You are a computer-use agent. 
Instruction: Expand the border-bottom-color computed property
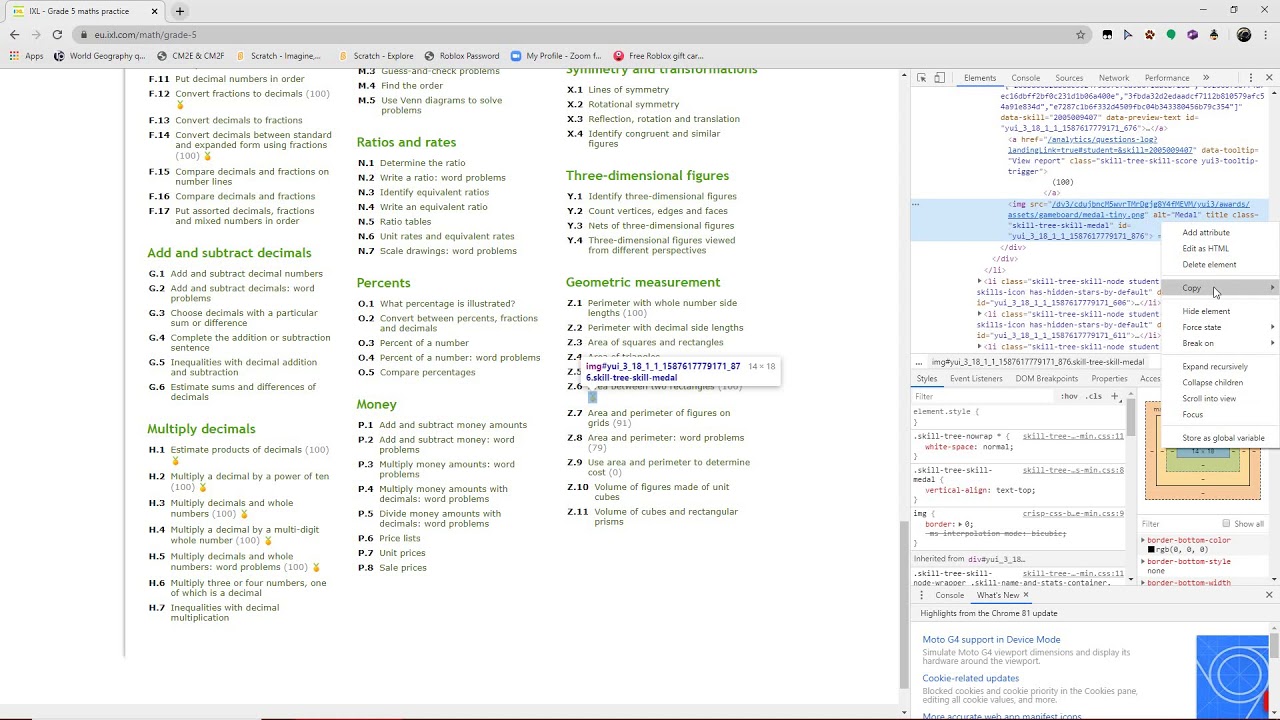(x=1144, y=540)
